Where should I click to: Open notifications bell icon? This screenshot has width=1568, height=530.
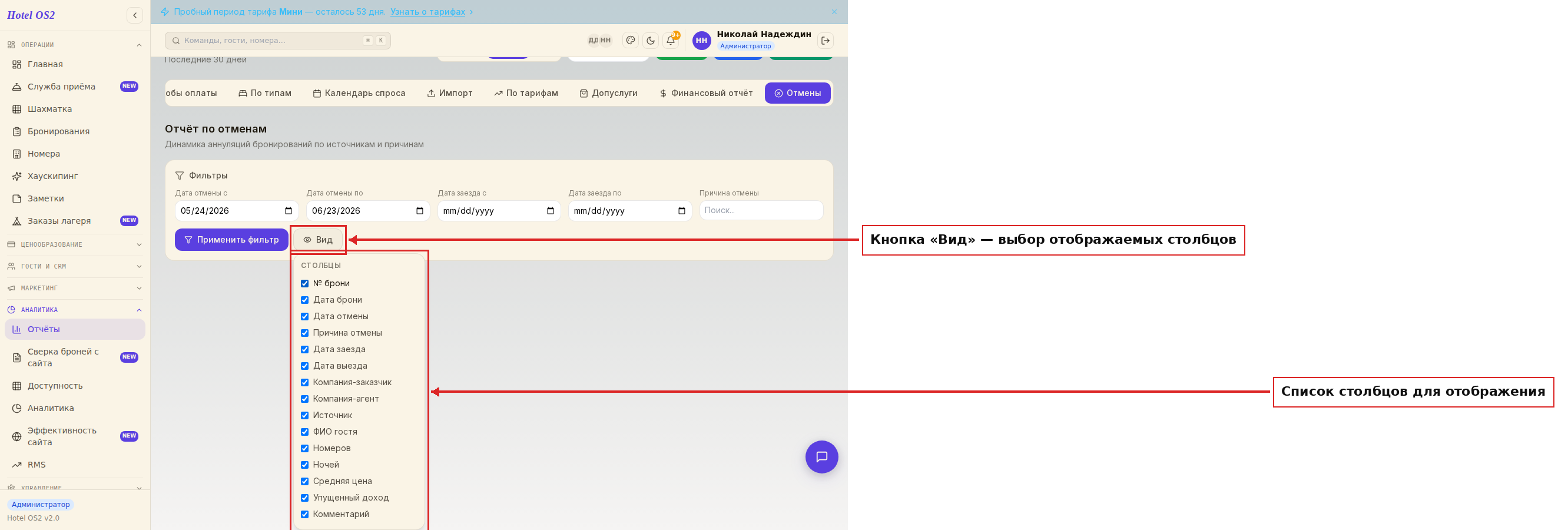point(671,40)
